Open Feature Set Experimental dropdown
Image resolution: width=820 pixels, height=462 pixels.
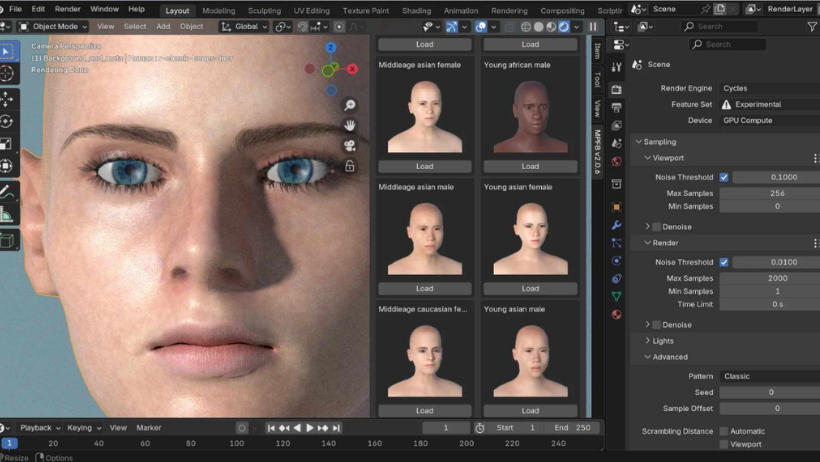pos(769,104)
